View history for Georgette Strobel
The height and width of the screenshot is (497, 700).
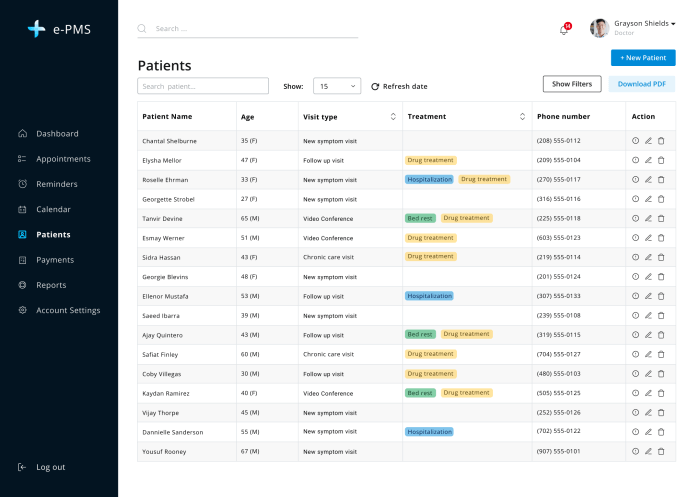tap(635, 199)
